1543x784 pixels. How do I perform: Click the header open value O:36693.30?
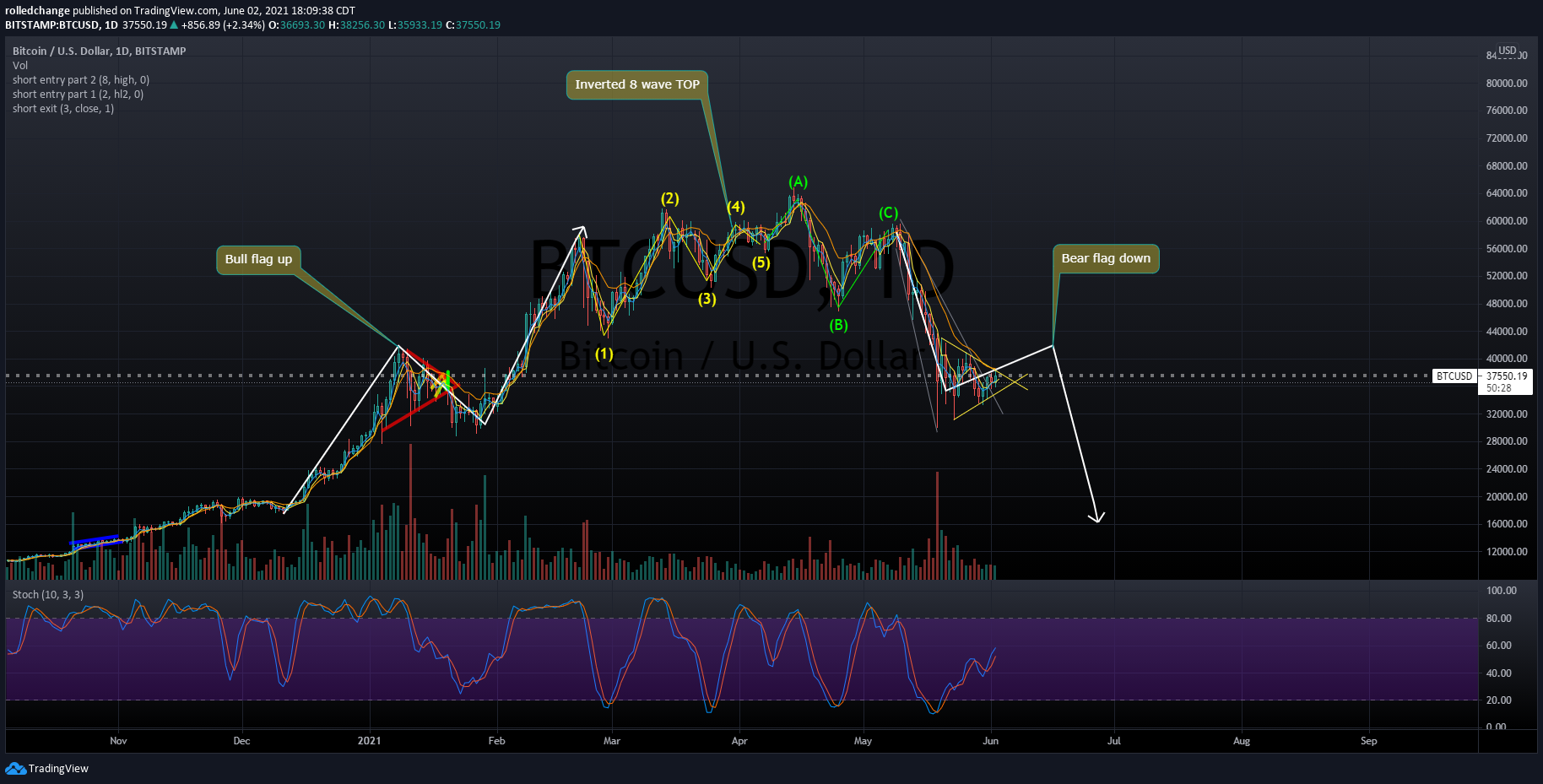[x=296, y=25]
